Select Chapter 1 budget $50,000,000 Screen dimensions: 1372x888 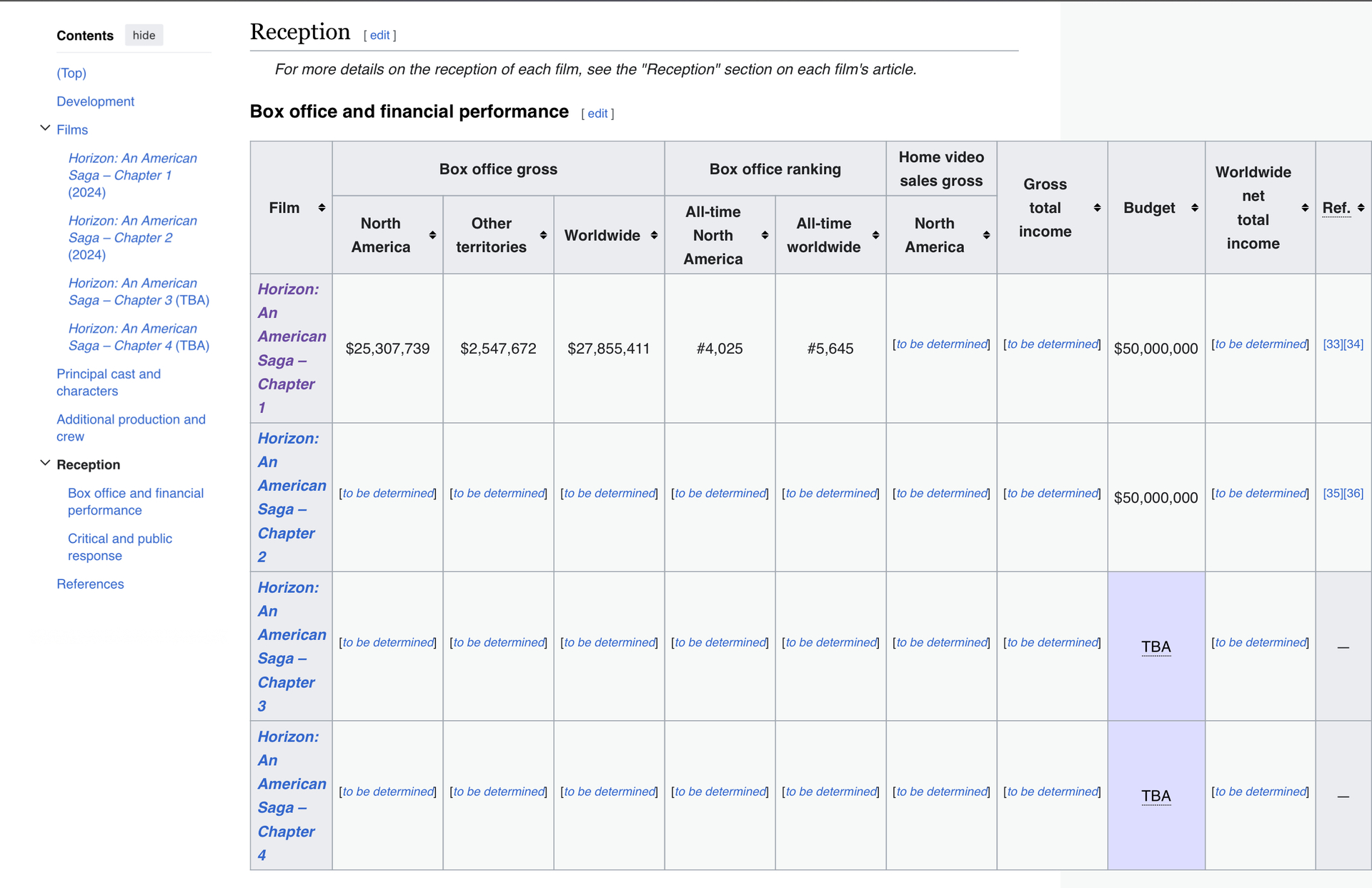(1156, 349)
